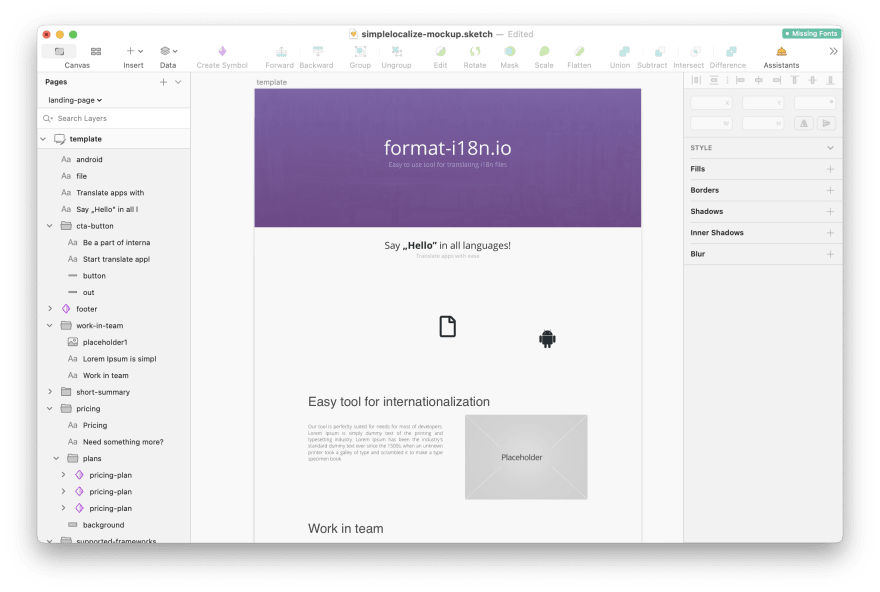Show more toolbar items via double chevron
Image resolution: width=880 pixels, height=592 pixels.
pyautogui.click(x=833, y=52)
